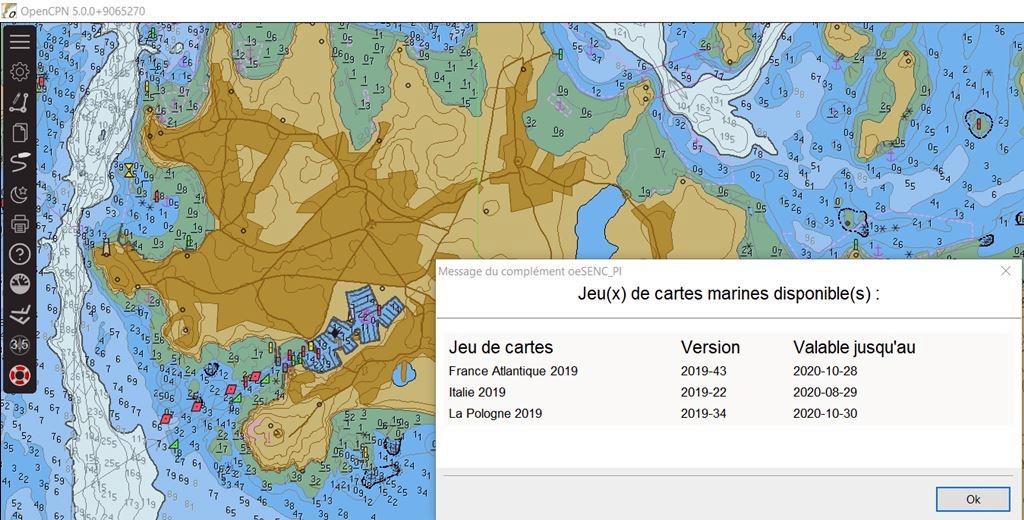
Task: Open the hamburger menu in the toolbar
Action: pyautogui.click(x=20, y=41)
